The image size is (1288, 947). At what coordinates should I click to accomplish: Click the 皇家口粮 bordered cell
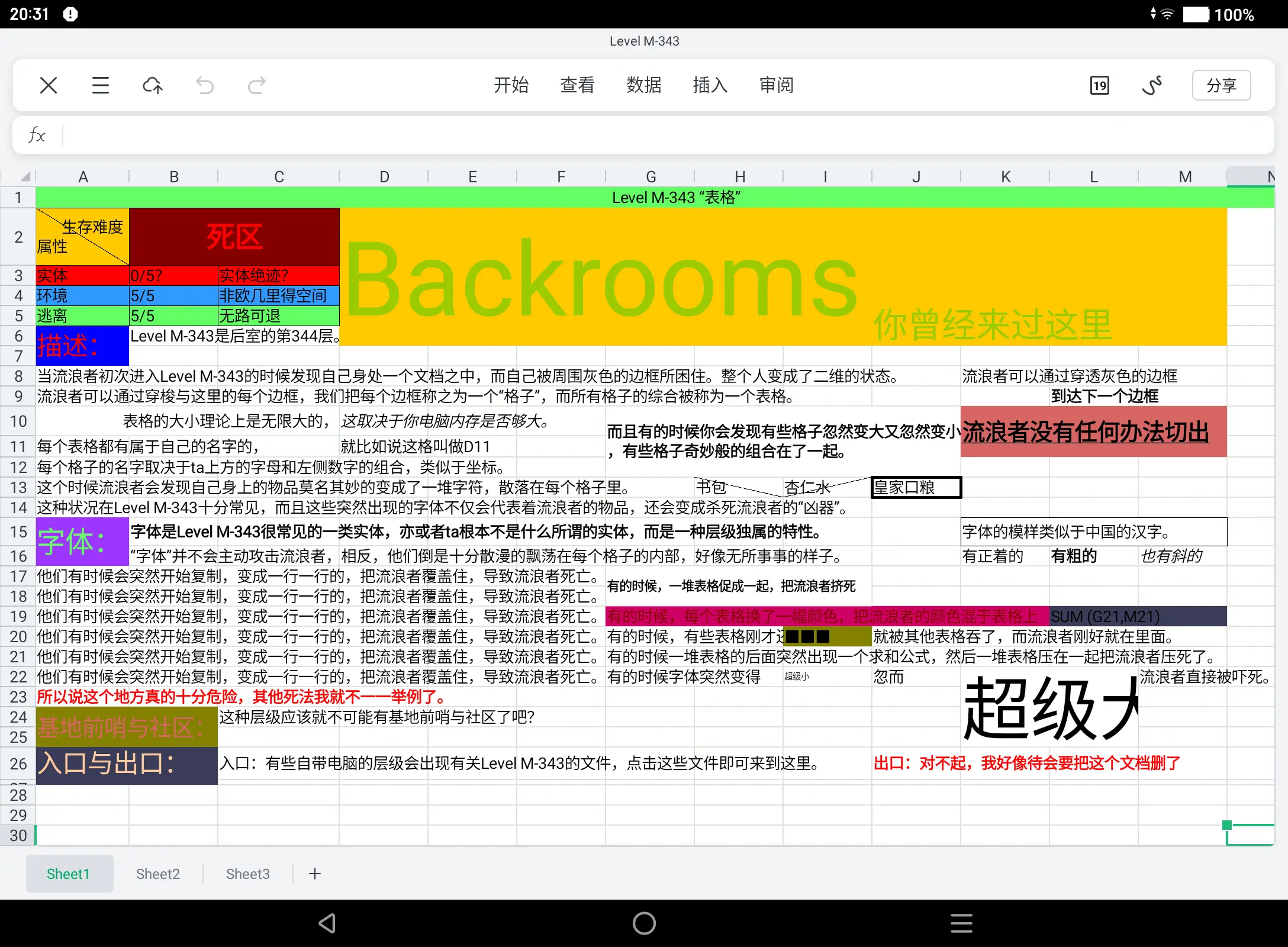tap(916, 487)
